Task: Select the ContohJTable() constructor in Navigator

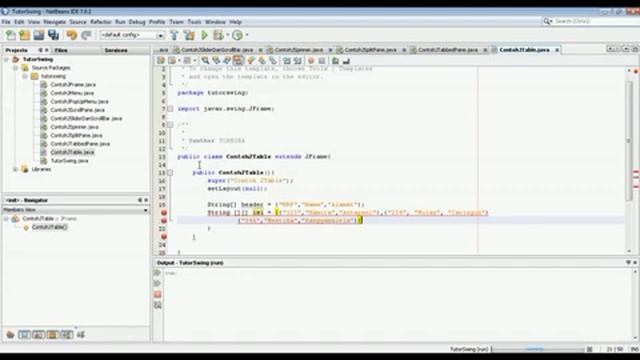Action: (x=49, y=227)
